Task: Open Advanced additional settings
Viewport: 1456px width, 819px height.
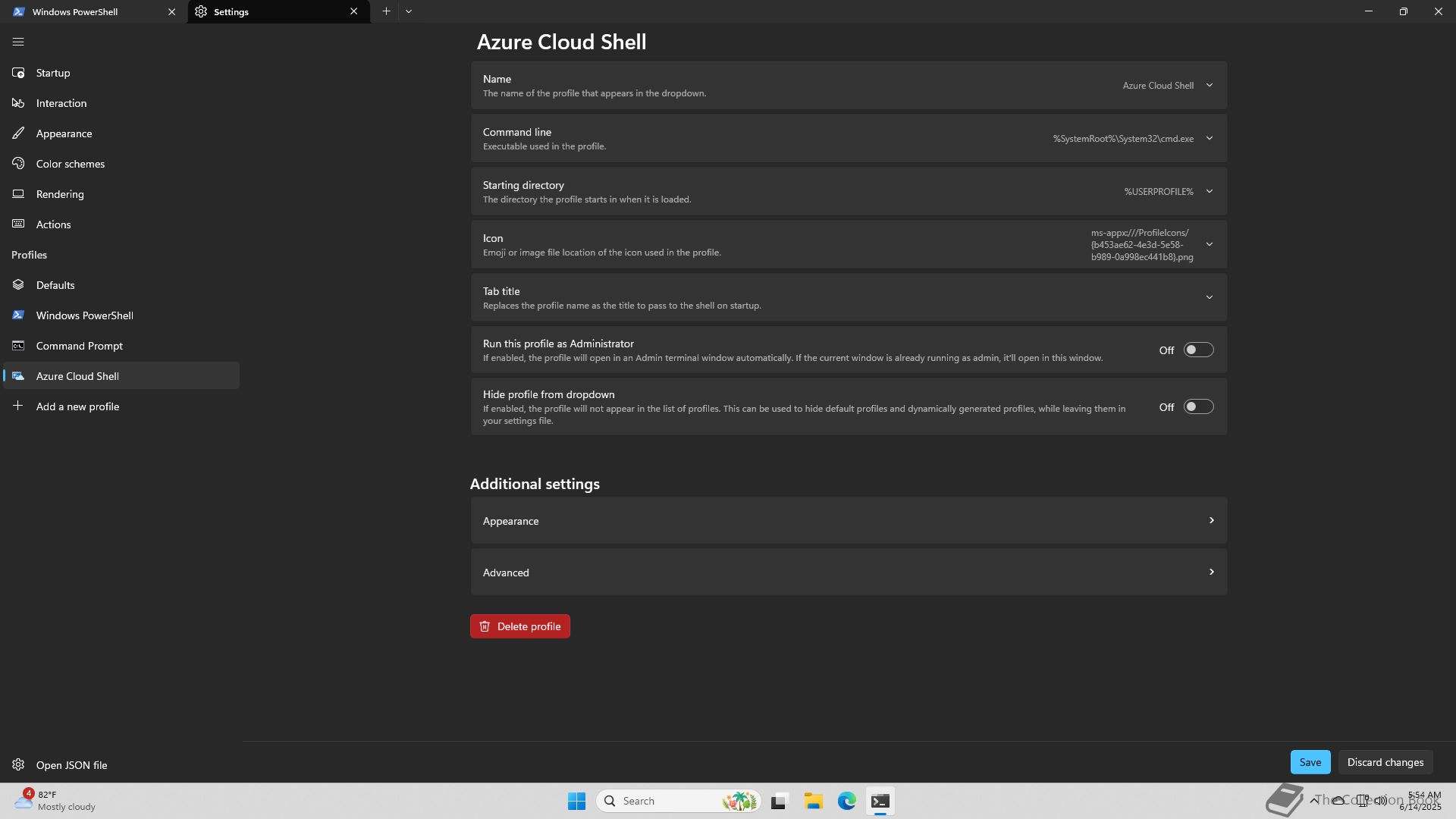Action: coord(848,573)
